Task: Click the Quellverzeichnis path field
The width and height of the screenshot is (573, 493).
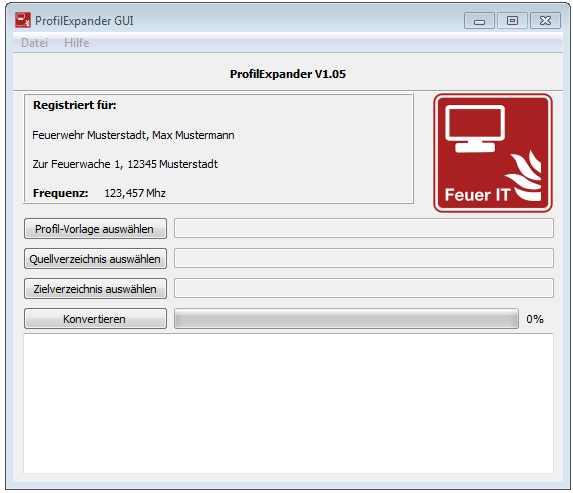Action: point(364,258)
